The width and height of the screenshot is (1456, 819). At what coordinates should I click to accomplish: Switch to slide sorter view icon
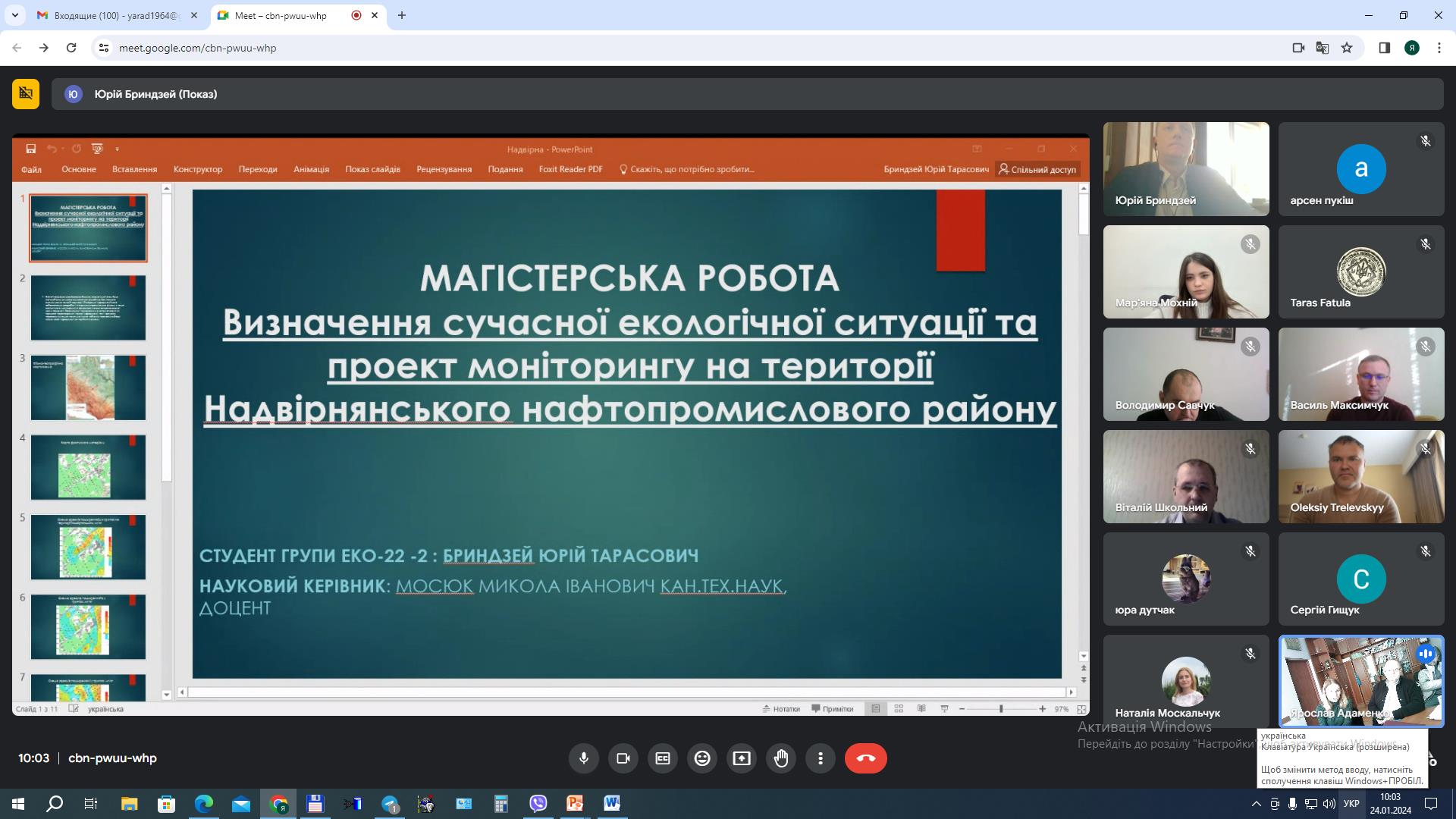click(x=899, y=709)
